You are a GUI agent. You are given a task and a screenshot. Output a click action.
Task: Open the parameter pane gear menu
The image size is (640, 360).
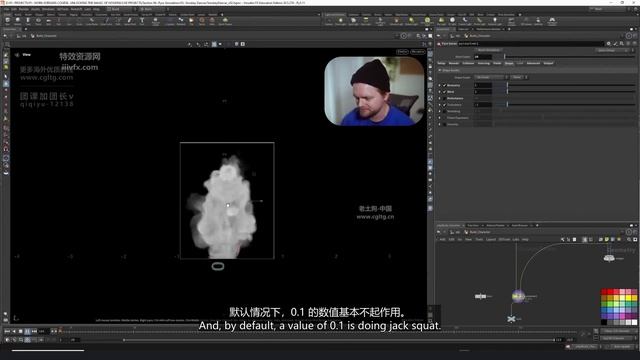coord(608,43)
